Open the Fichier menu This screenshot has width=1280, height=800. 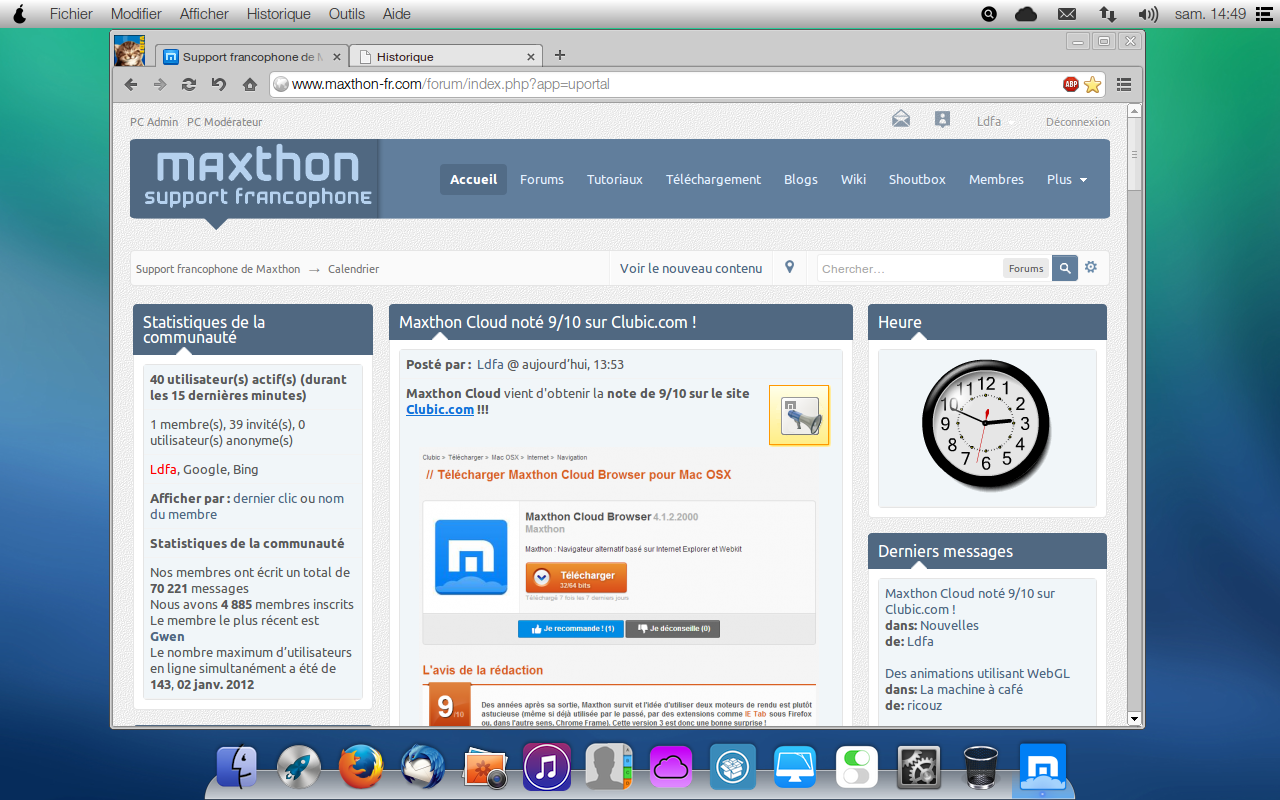coord(71,14)
